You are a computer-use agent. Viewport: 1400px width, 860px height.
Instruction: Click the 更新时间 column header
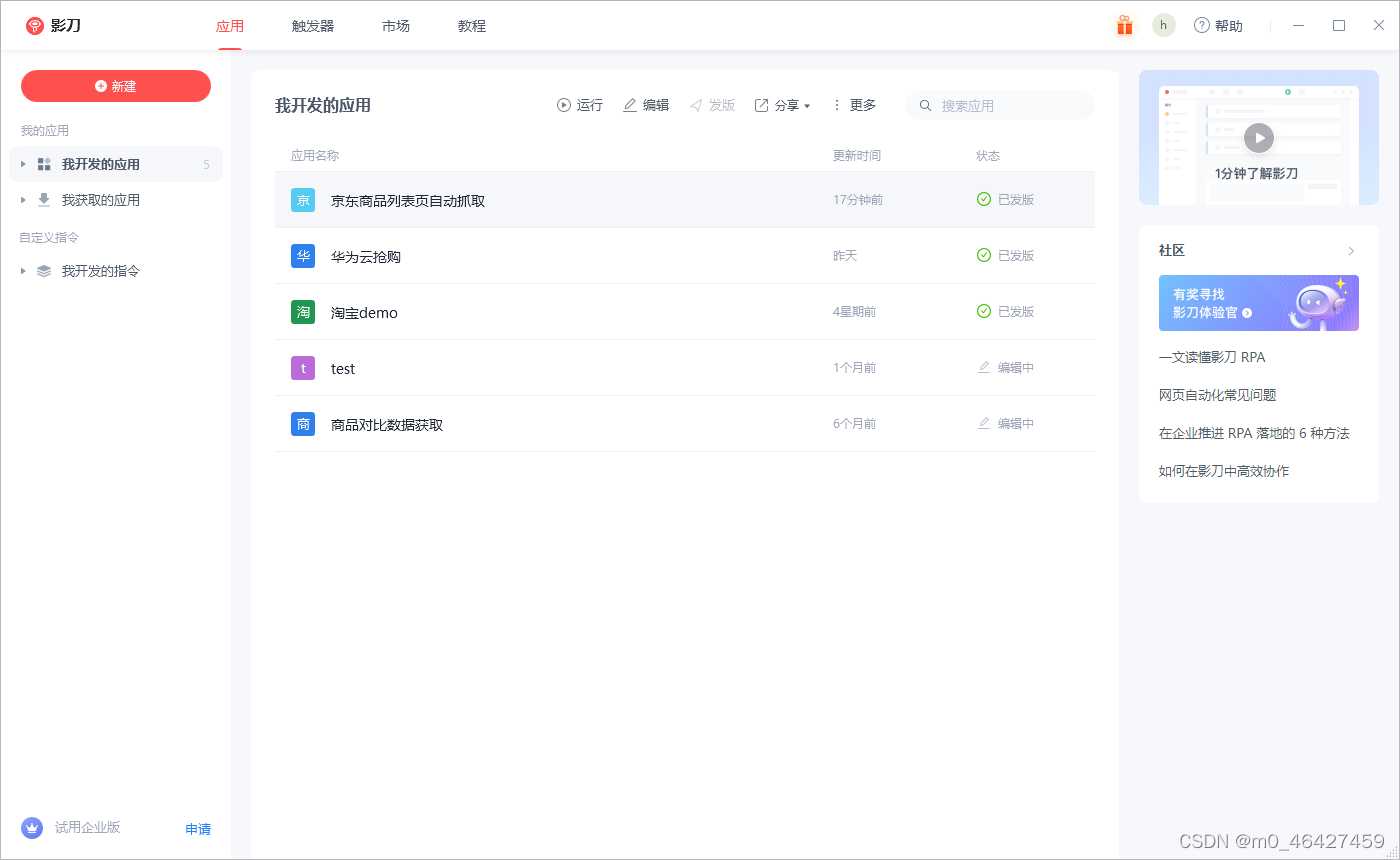[x=857, y=156]
